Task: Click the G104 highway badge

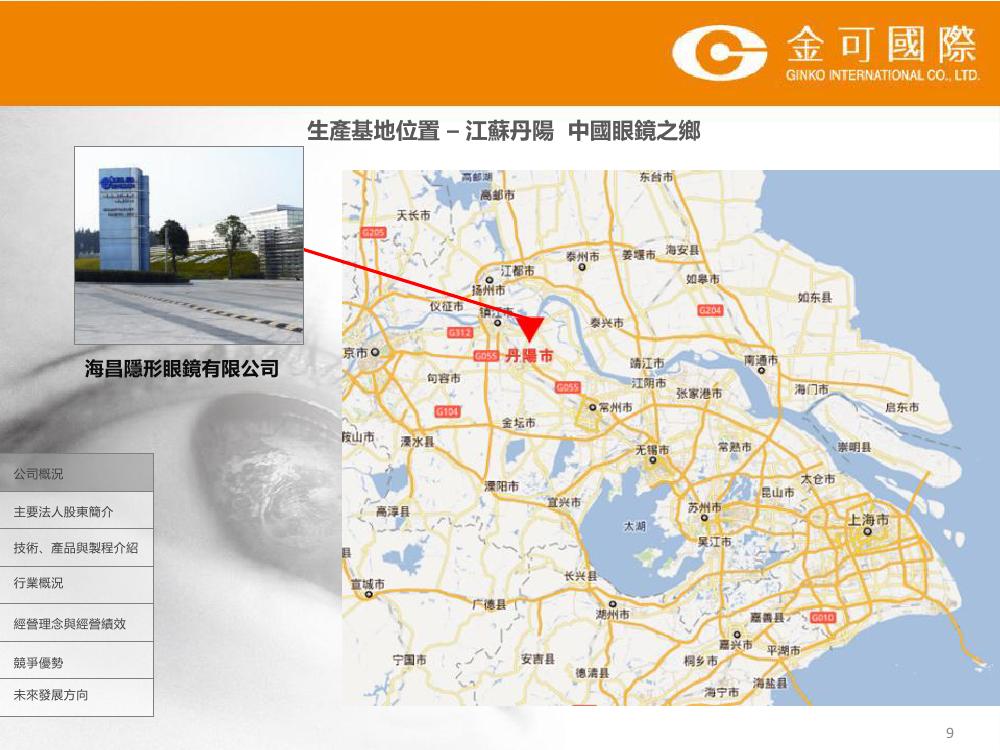Action: [447, 411]
